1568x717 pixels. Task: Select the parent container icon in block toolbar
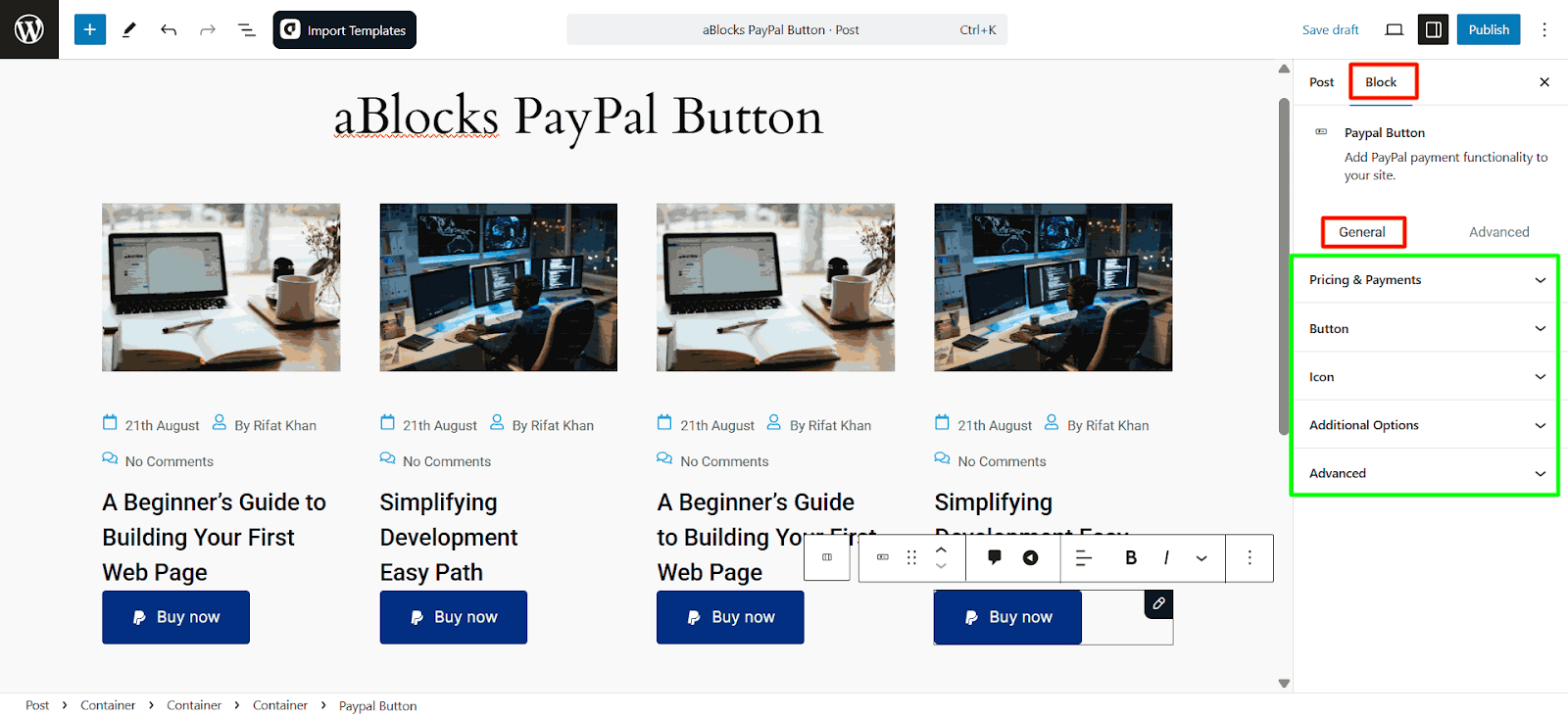(x=827, y=557)
